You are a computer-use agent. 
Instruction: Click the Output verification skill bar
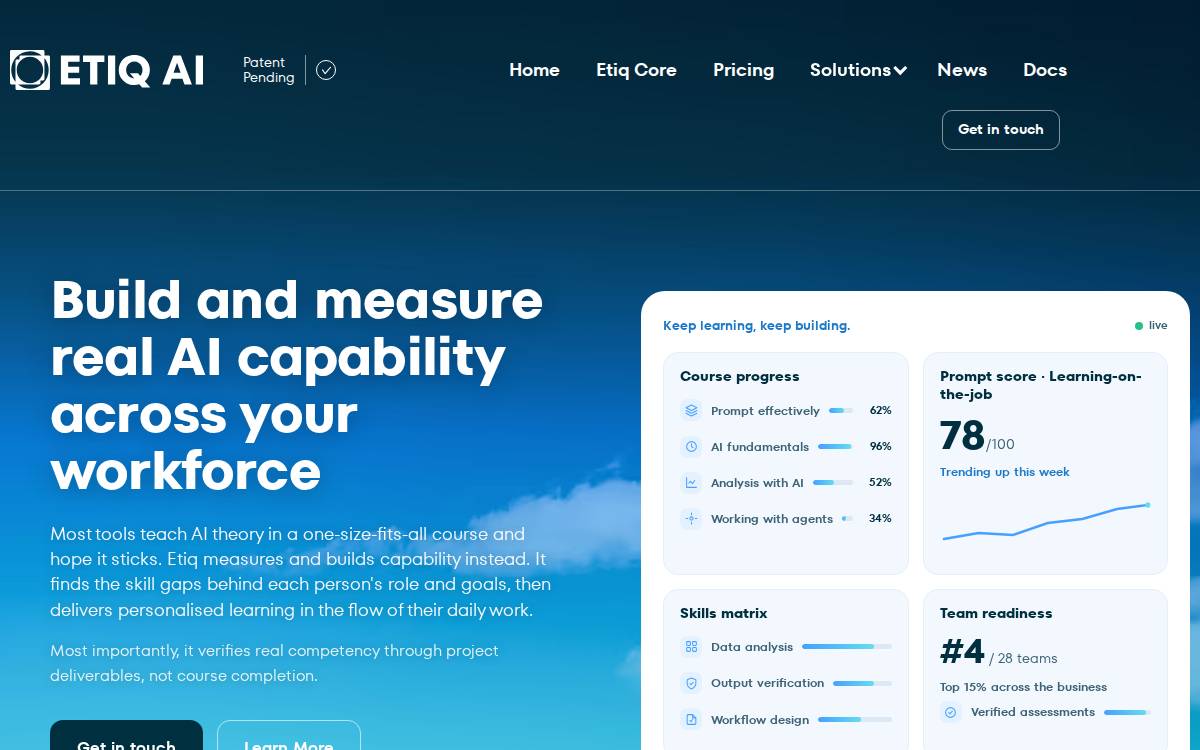pyautogui.click(x=862, y=684)
